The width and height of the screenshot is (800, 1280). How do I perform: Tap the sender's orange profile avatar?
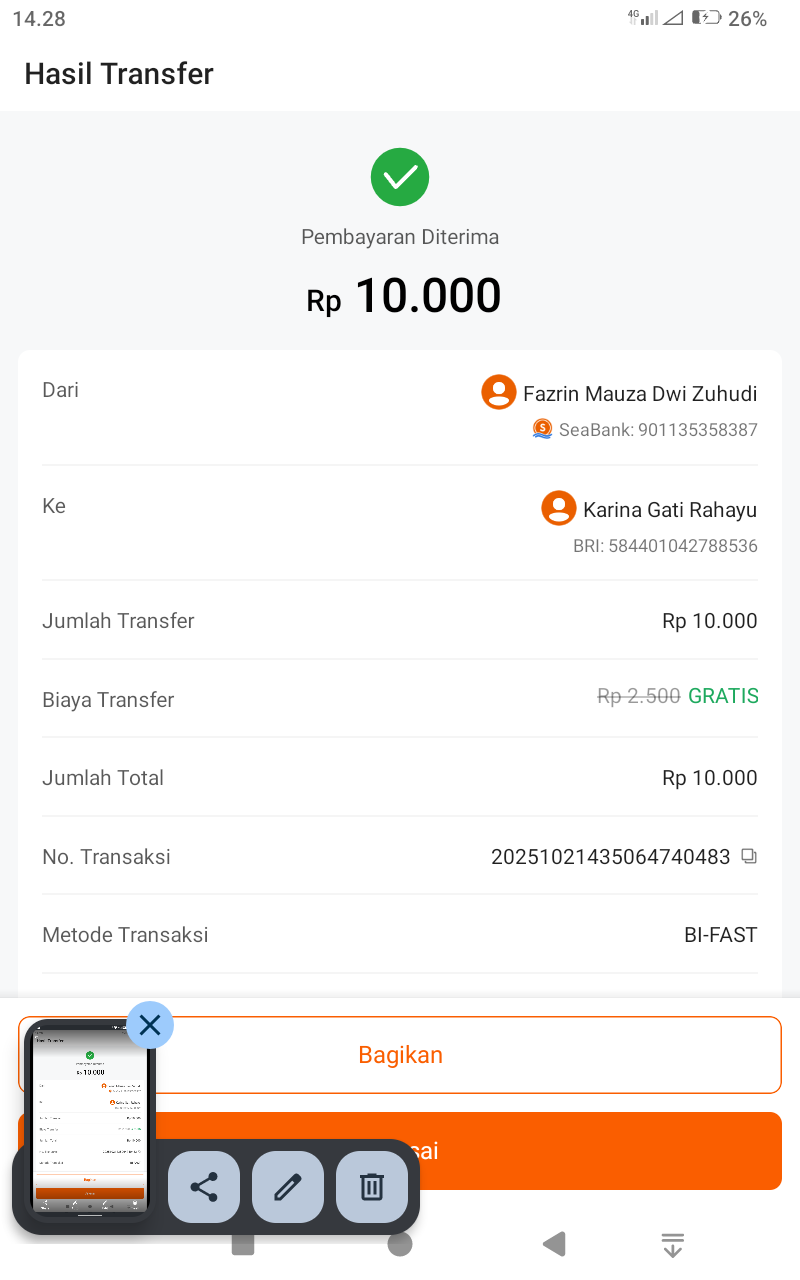pos(499,392)
